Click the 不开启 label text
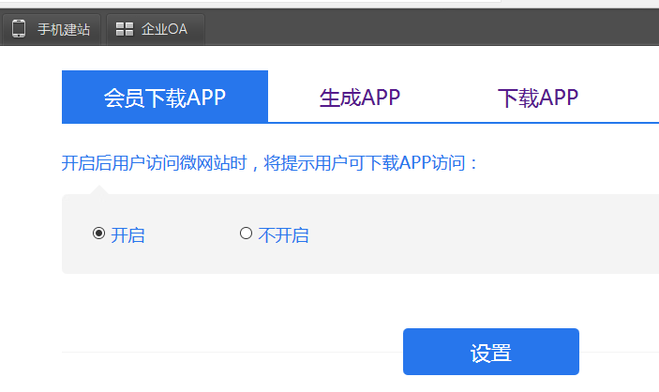659x392 pixels. click(x=283, y=235)
